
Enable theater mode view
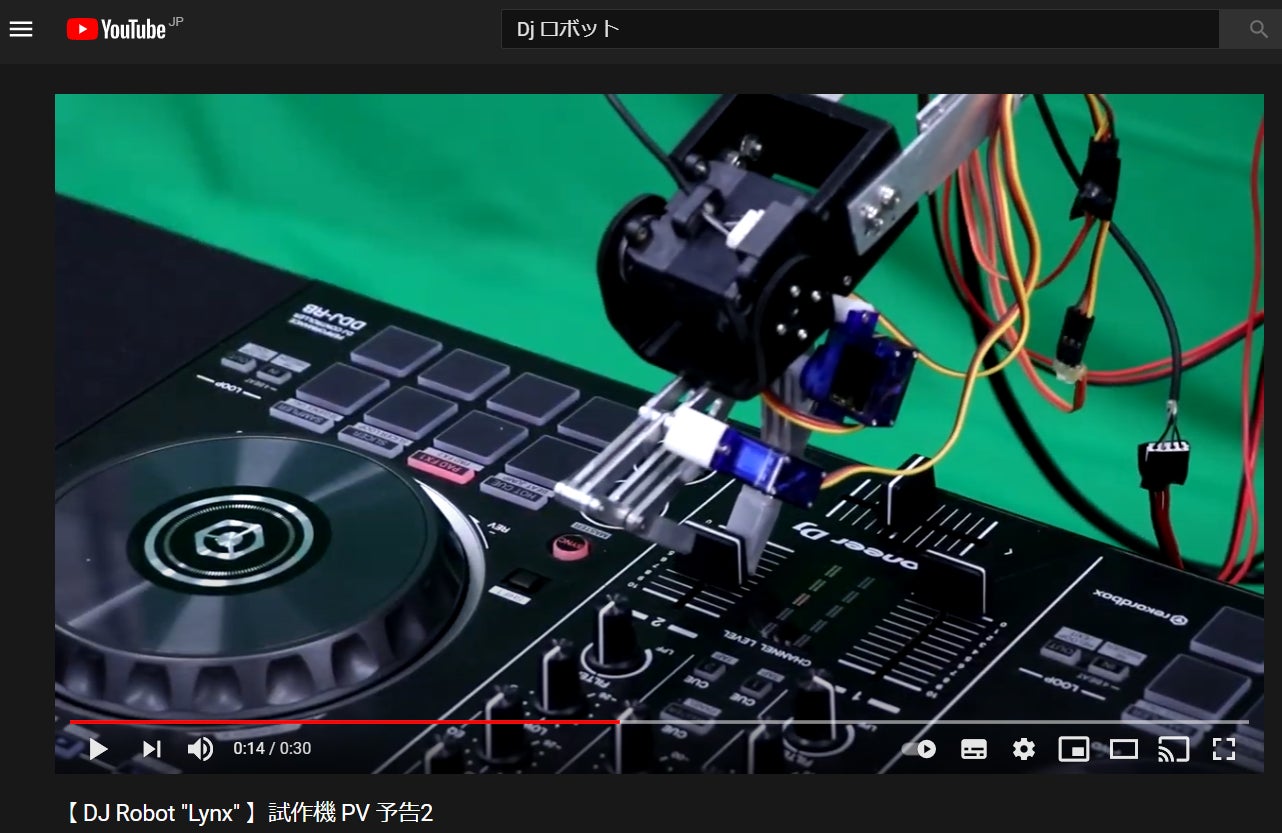point(1124,749)
